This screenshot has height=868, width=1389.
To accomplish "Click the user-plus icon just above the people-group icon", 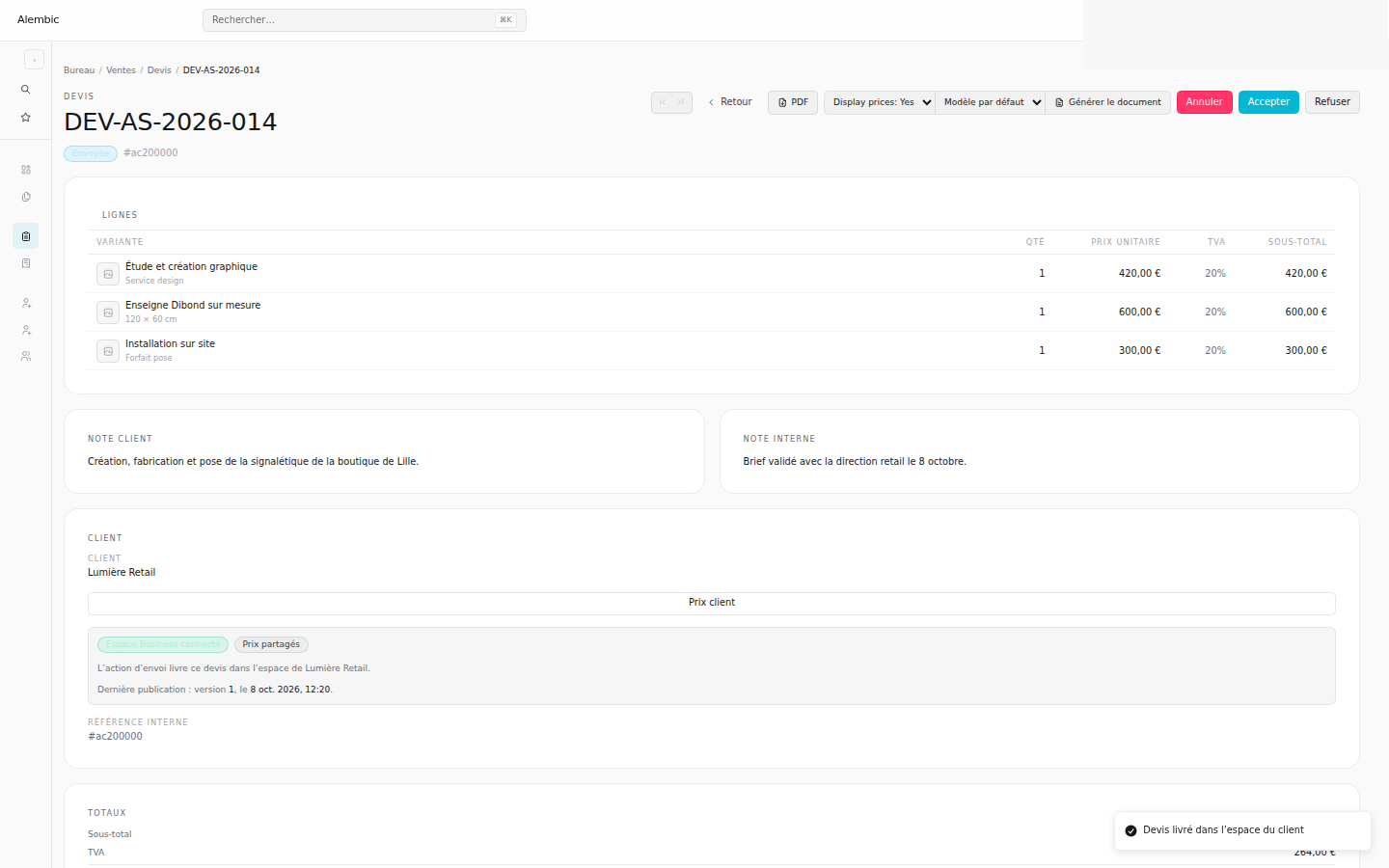I will click(x=26, y=330).
